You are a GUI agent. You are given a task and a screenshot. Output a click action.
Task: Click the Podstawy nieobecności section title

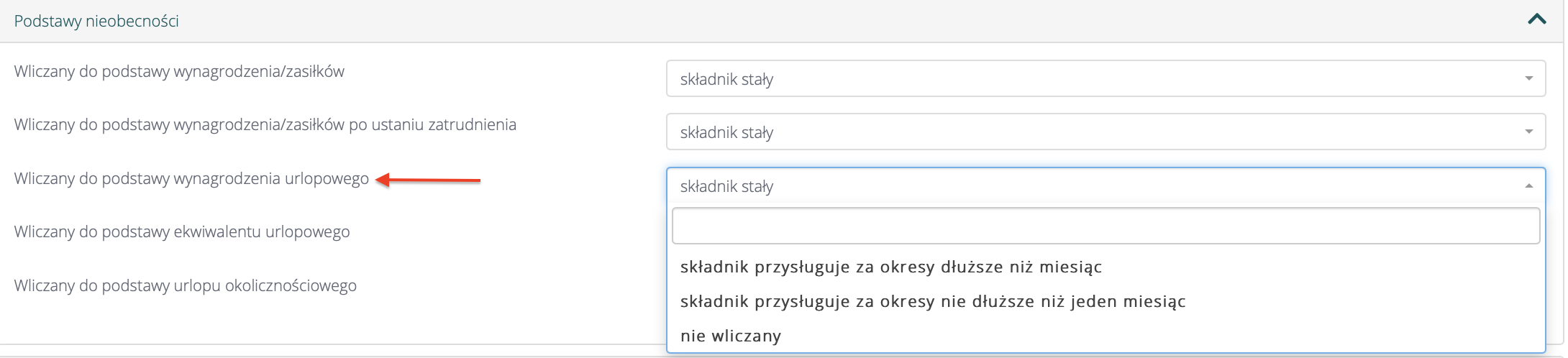pos(96,21)
